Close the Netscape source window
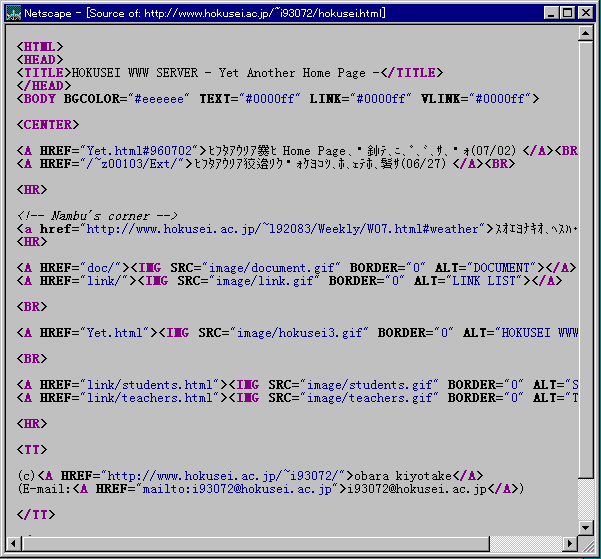This screenshot has height=559, width=601. pyautogui.click(x=586, y=13)
